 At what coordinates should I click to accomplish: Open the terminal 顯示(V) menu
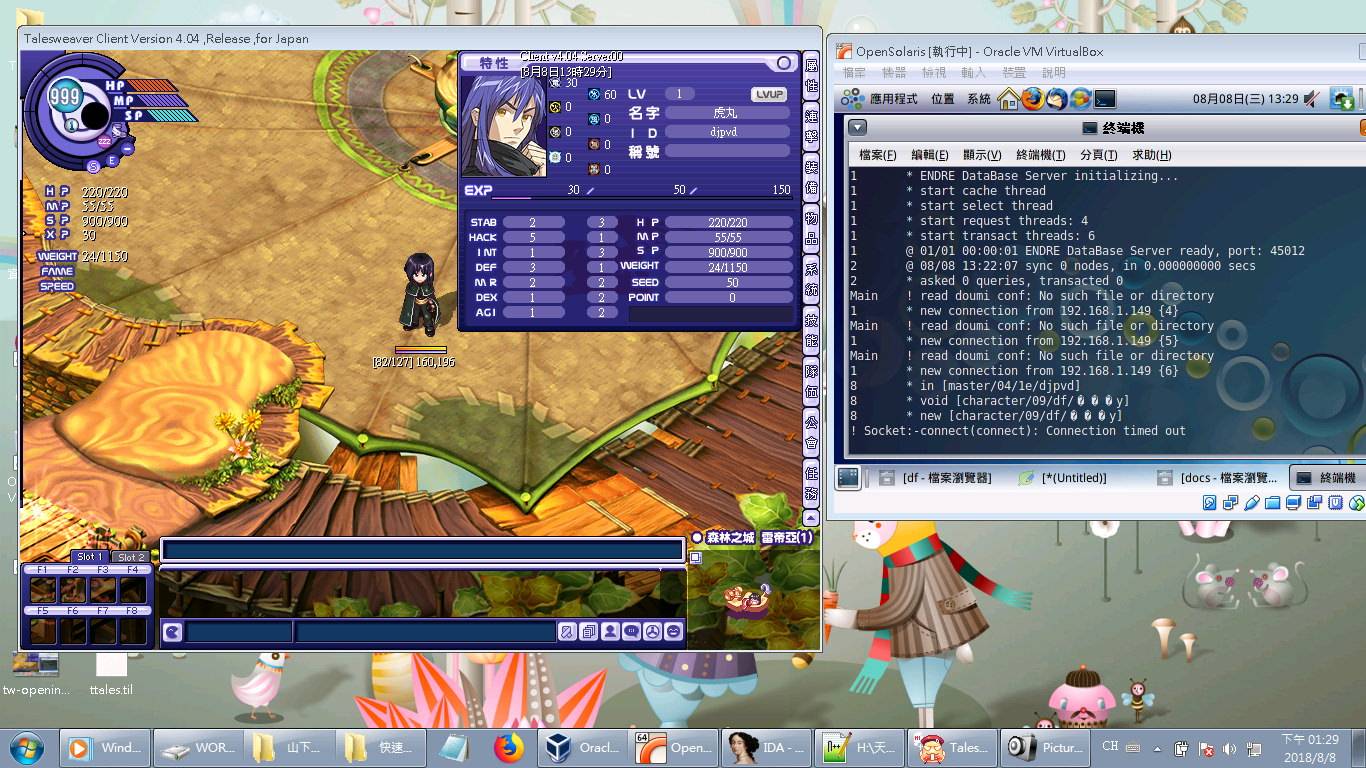tap(982, 155)
